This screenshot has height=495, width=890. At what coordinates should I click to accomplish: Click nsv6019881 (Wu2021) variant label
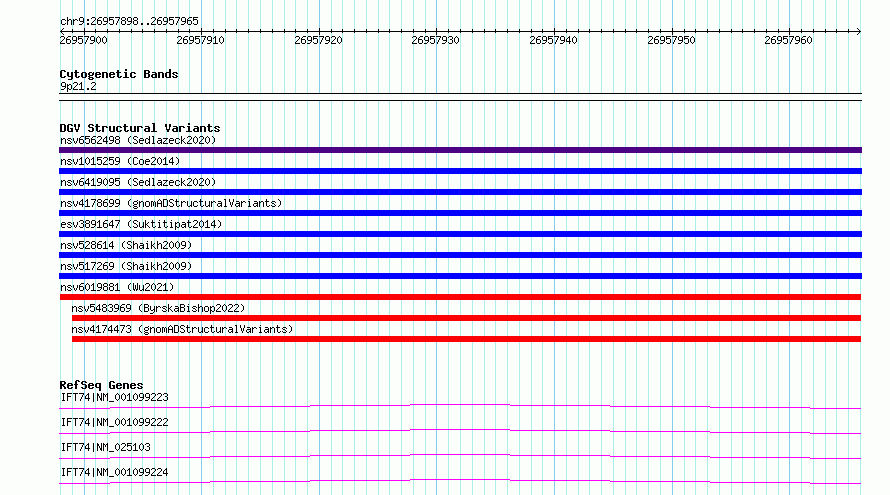pyautogui.click(x=117, y=287)
